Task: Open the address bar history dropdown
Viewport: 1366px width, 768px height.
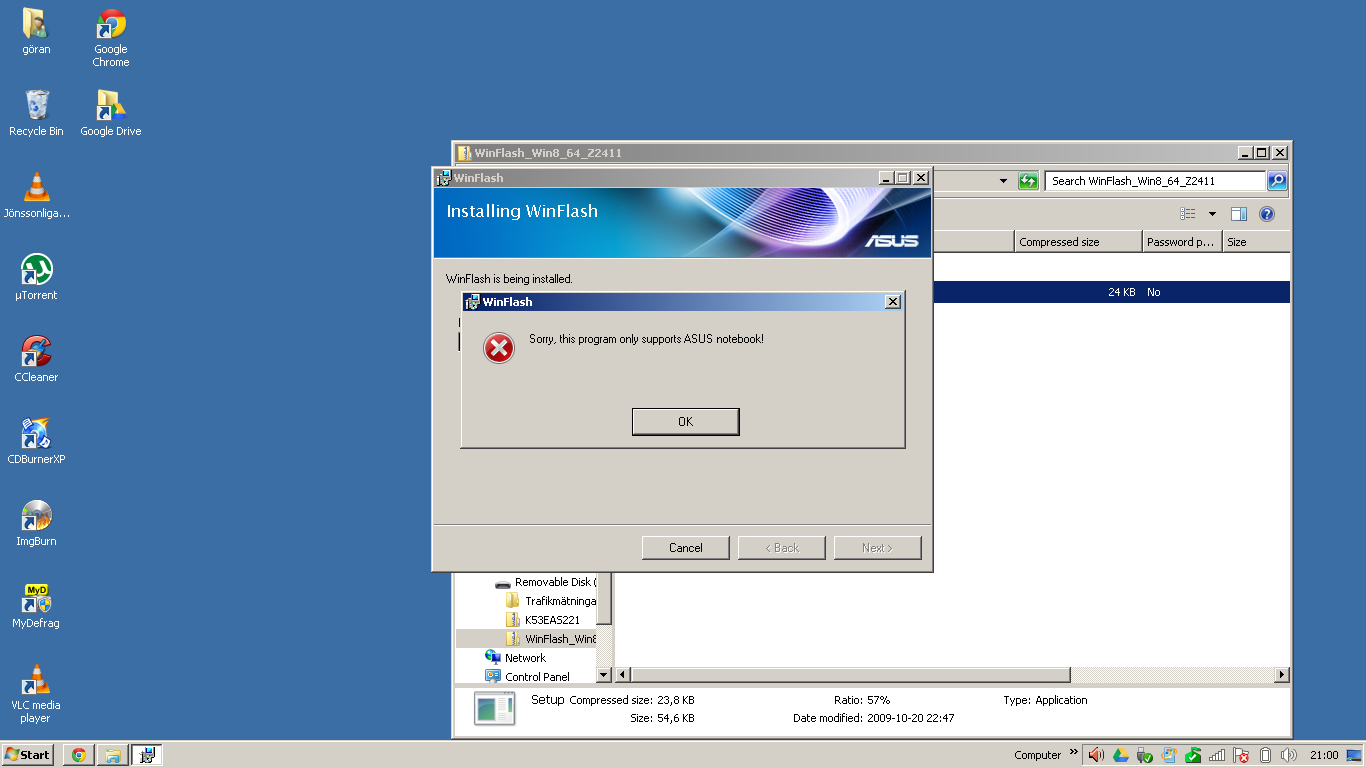Action: point(1003,181)
